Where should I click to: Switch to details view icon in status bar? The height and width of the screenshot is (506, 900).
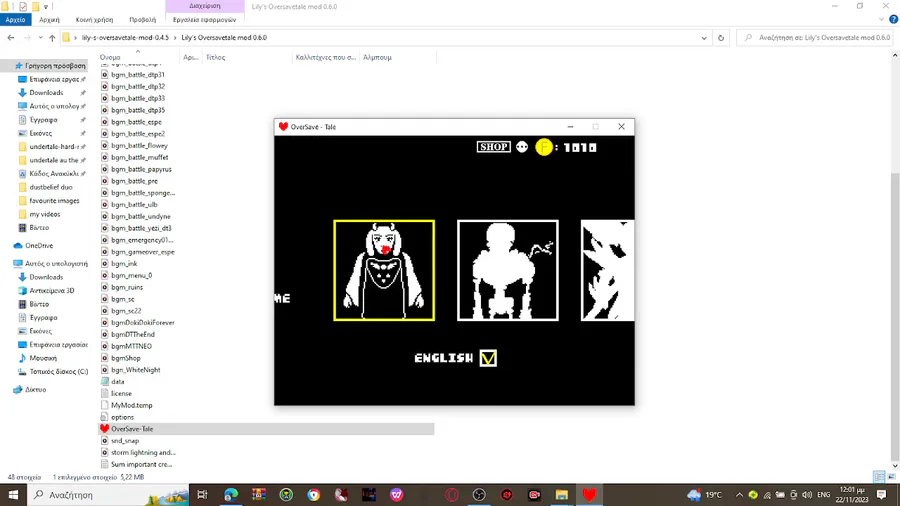point(879,477)
